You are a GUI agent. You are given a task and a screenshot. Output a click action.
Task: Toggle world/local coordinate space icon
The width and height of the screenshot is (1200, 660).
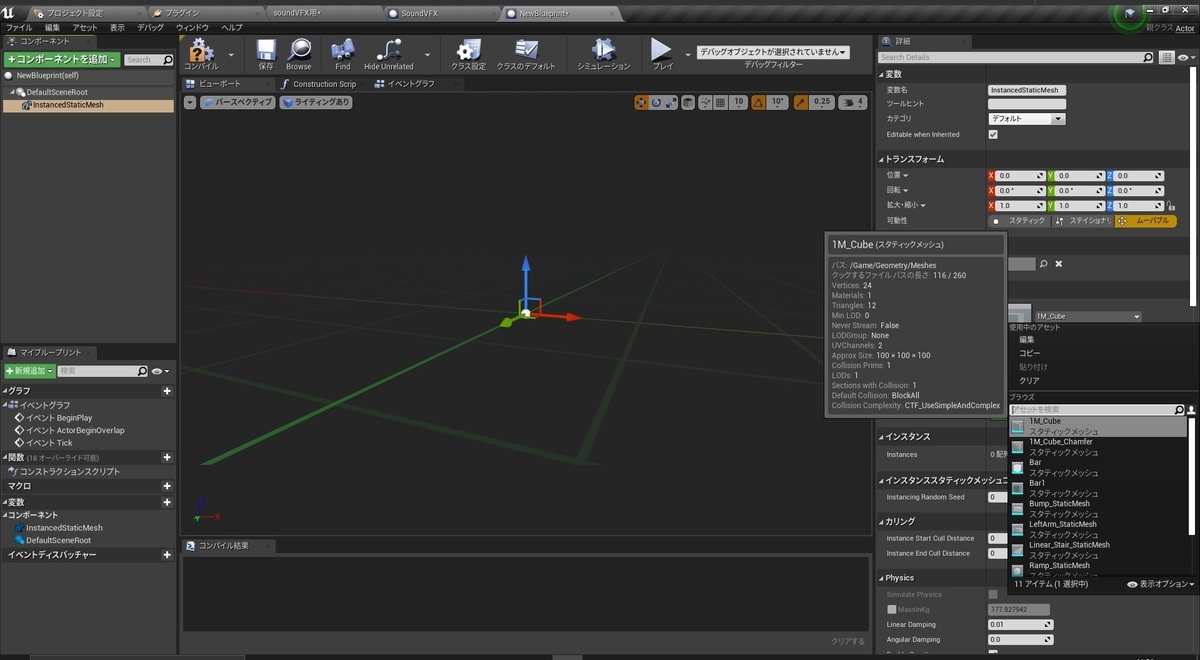click(689, 102)
